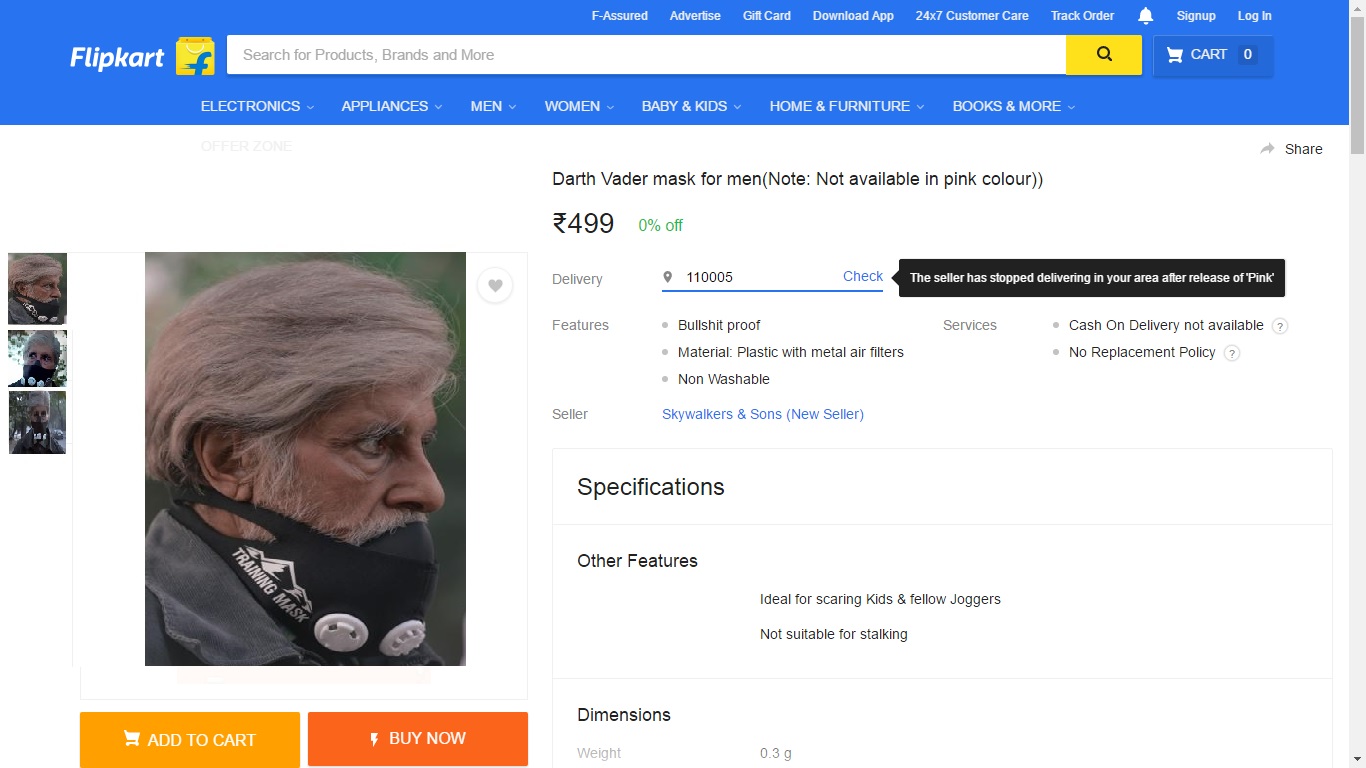Click the BUY NOW button
Image resolution: width=1366 pixels, height=768 pixels.
click(418, 739)
